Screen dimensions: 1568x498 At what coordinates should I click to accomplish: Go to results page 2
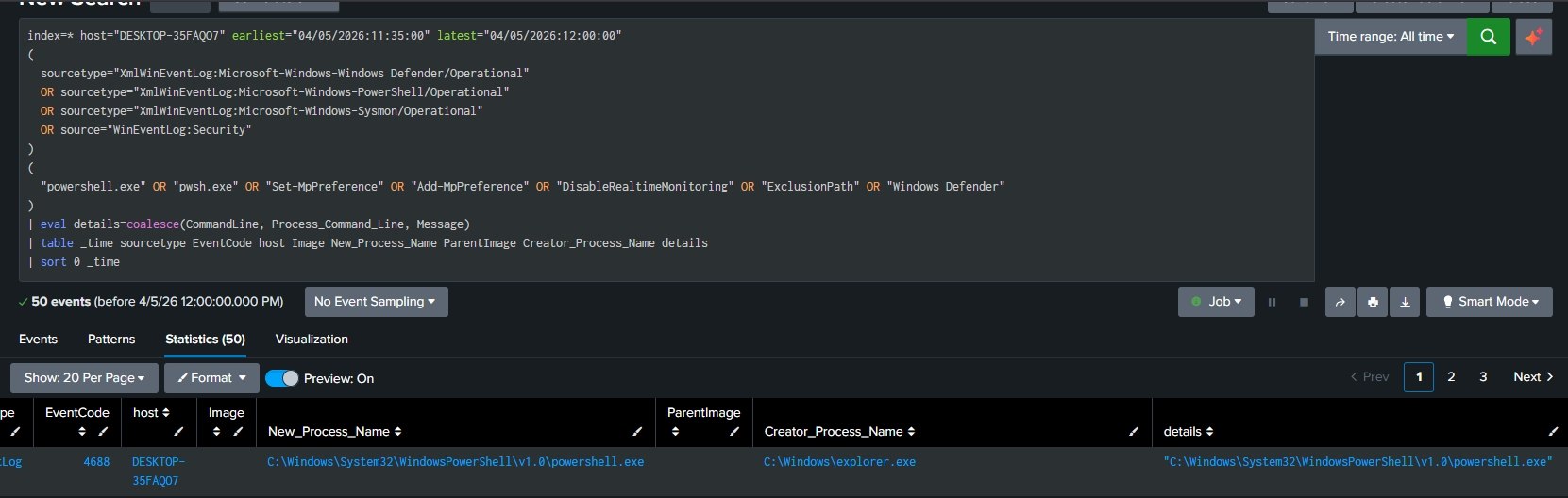point(1451,377)
